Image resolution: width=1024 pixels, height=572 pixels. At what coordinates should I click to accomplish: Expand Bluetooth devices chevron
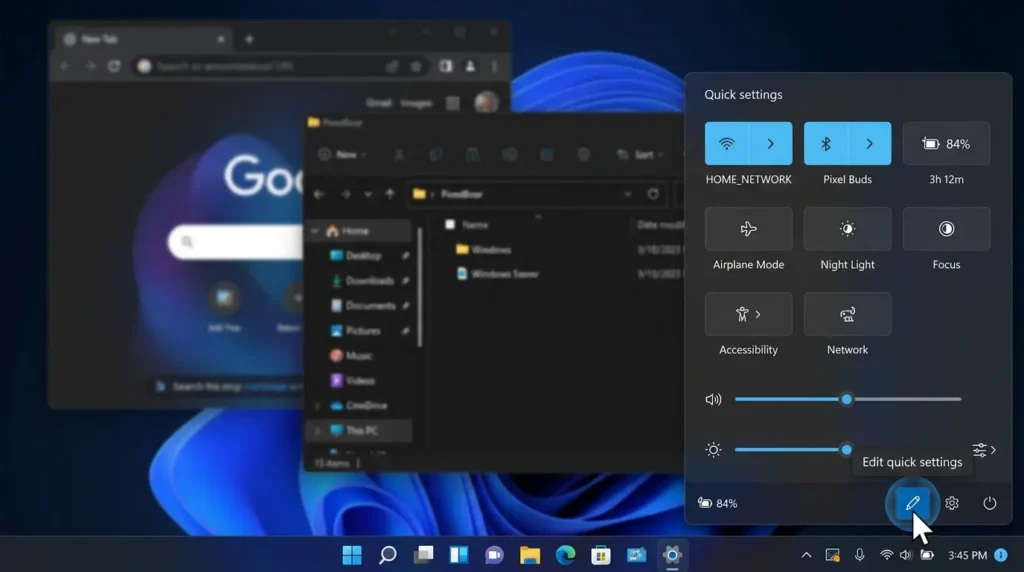pyautogui.click(x=869, y=144)
